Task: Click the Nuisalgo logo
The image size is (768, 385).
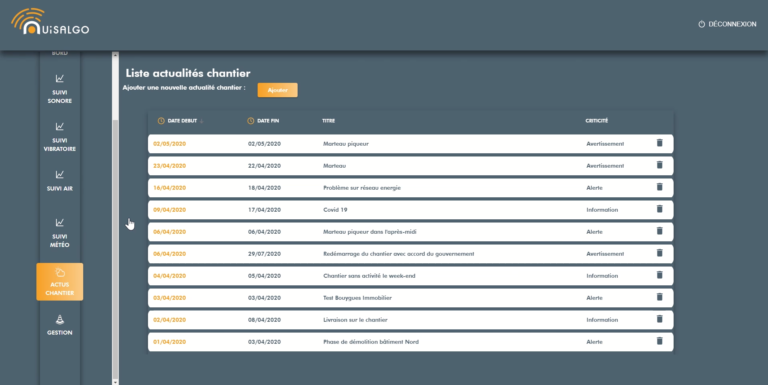Action: [x=50, y=22]
